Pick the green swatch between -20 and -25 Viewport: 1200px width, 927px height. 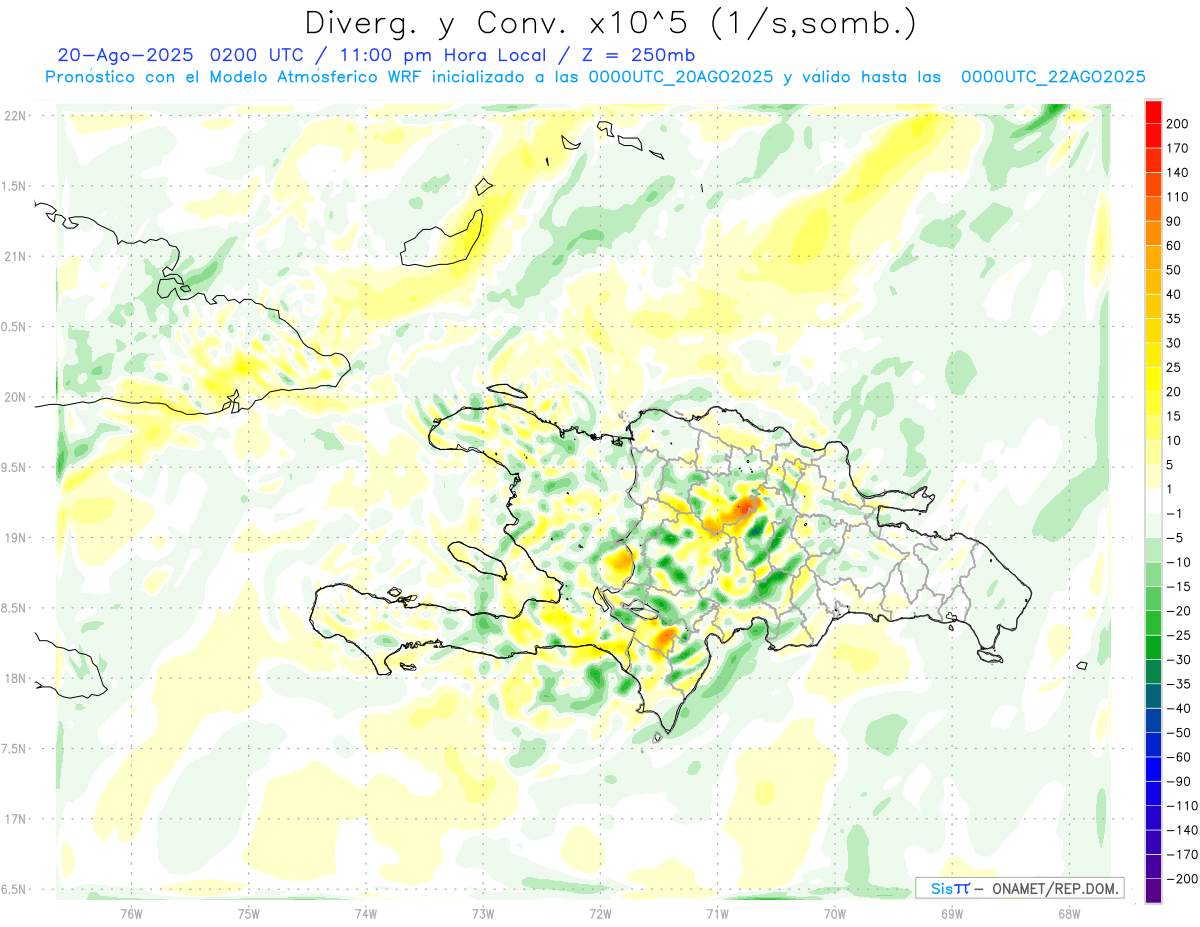tap(1153, 623)
